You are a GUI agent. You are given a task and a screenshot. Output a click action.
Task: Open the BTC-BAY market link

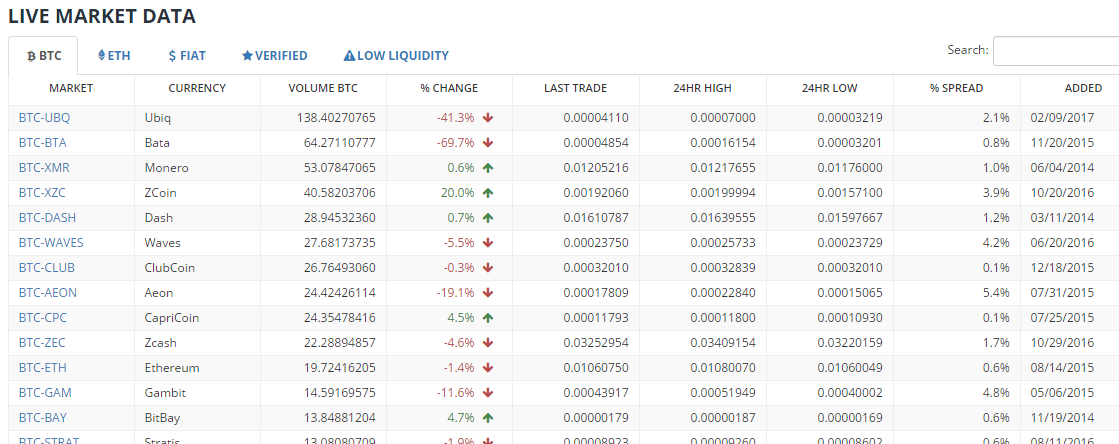coord(43,418)
